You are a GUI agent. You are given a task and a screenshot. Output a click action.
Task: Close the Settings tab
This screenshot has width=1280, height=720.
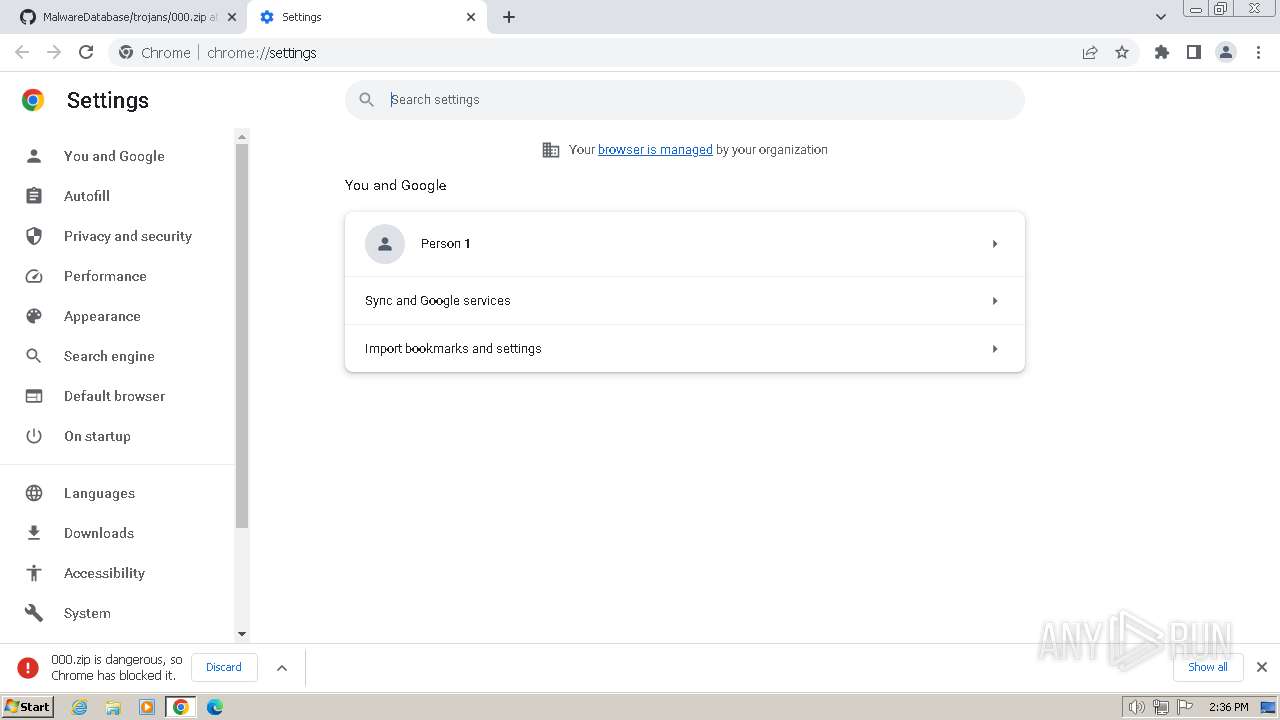[471, 17]
